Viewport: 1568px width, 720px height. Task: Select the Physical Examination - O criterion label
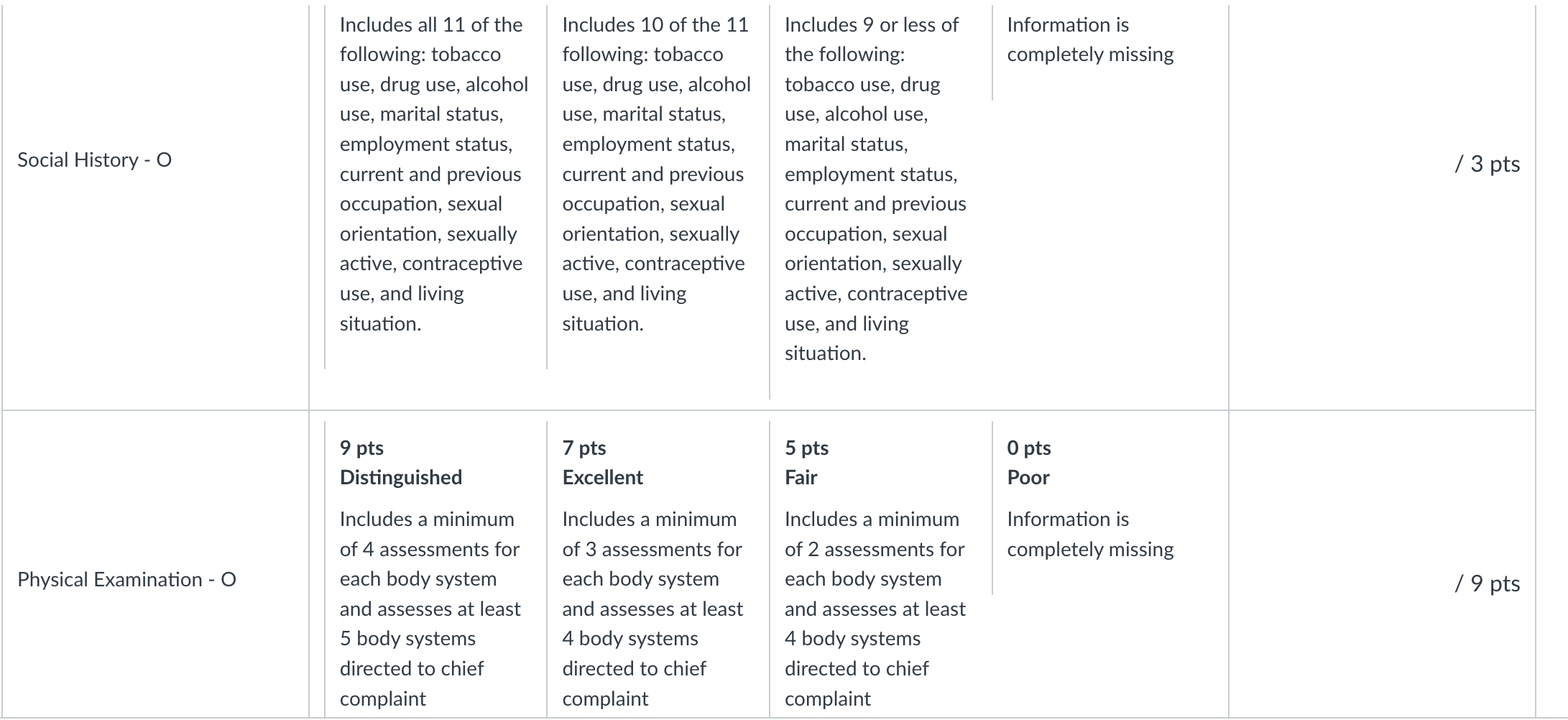126,579
